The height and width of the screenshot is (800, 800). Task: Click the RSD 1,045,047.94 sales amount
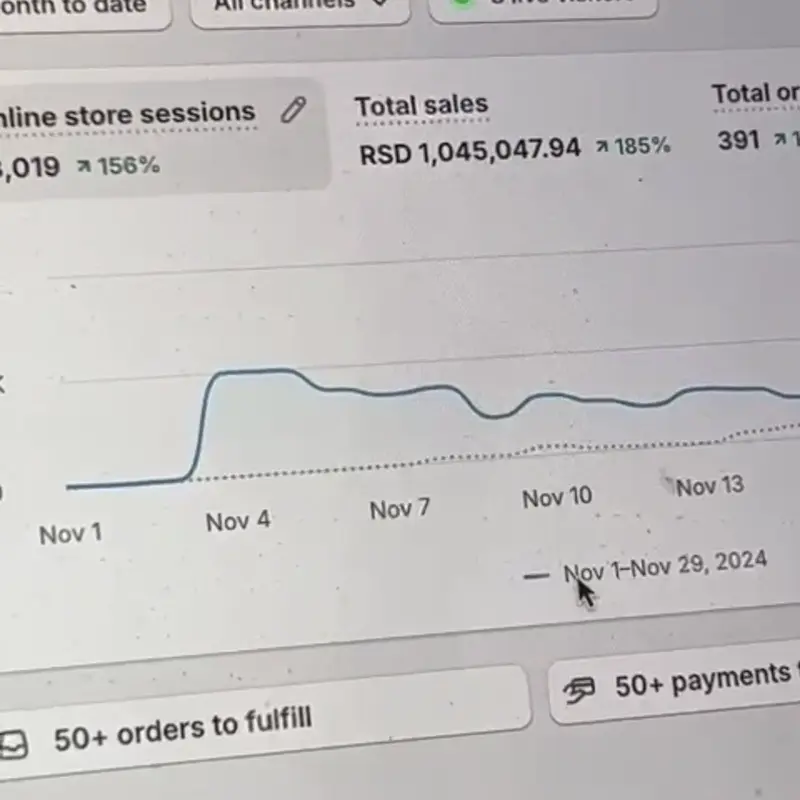click(470, 150)
